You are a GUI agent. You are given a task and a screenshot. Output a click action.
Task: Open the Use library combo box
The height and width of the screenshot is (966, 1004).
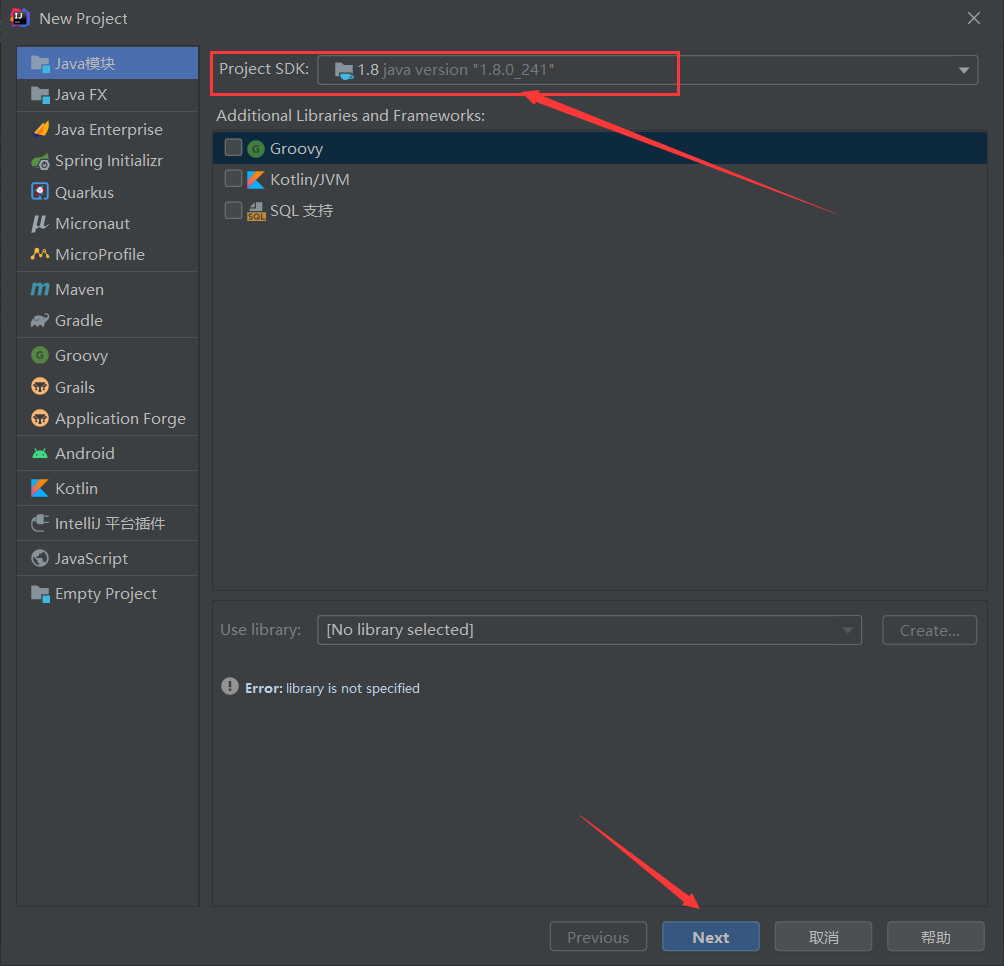tap(589, 630)
